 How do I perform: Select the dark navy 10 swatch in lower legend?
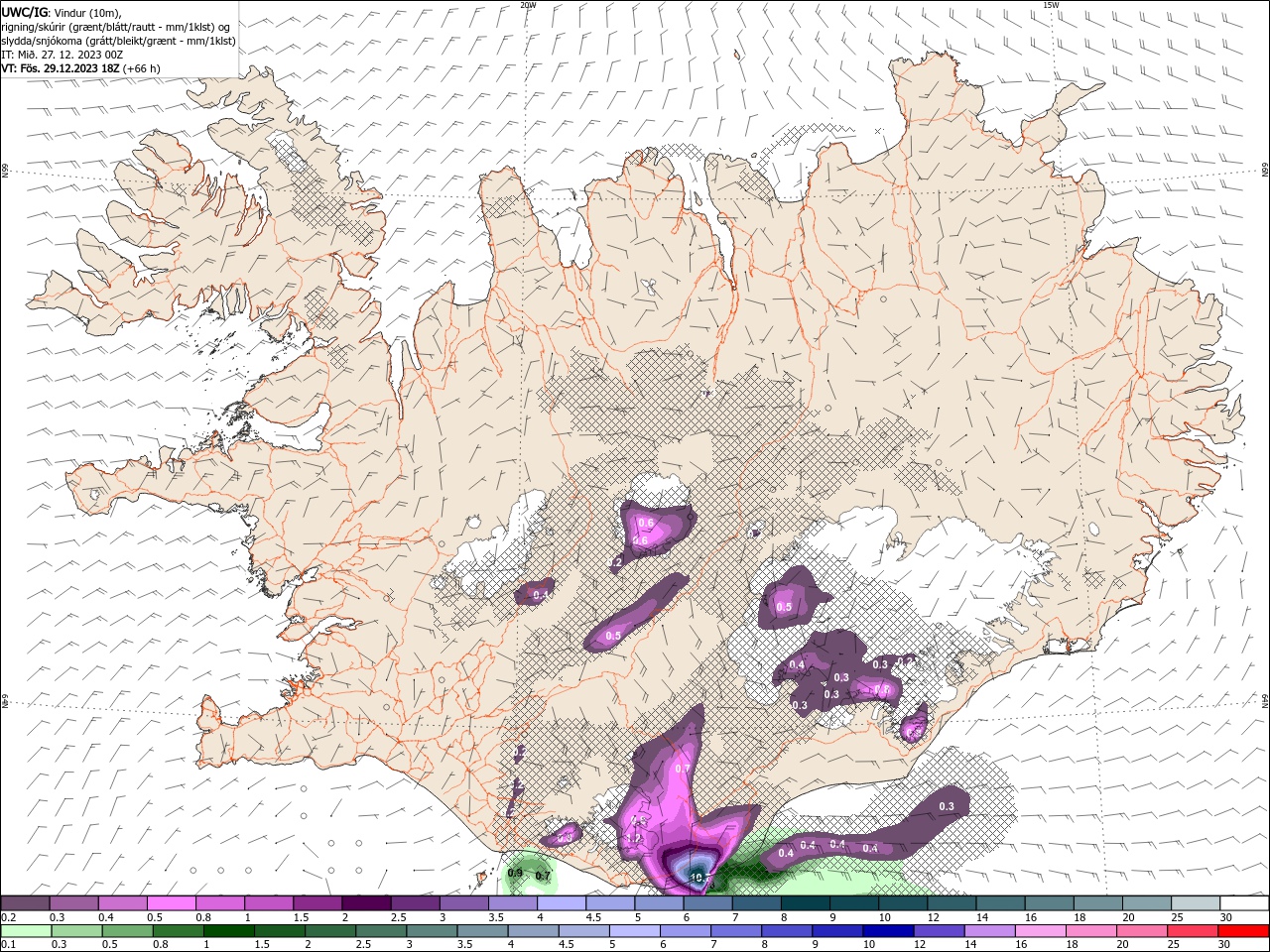[888, 931]
